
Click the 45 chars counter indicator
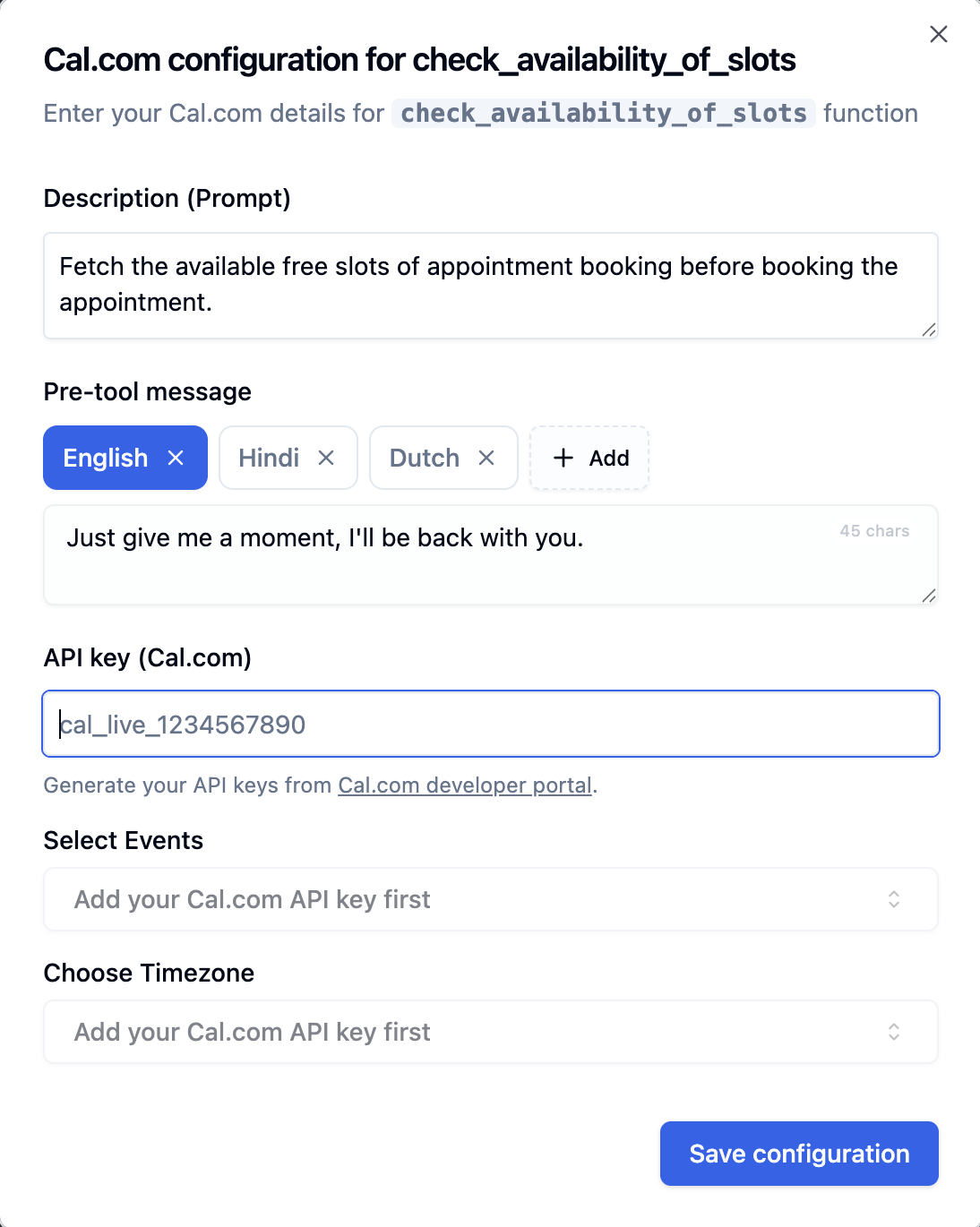pos(873,530)
